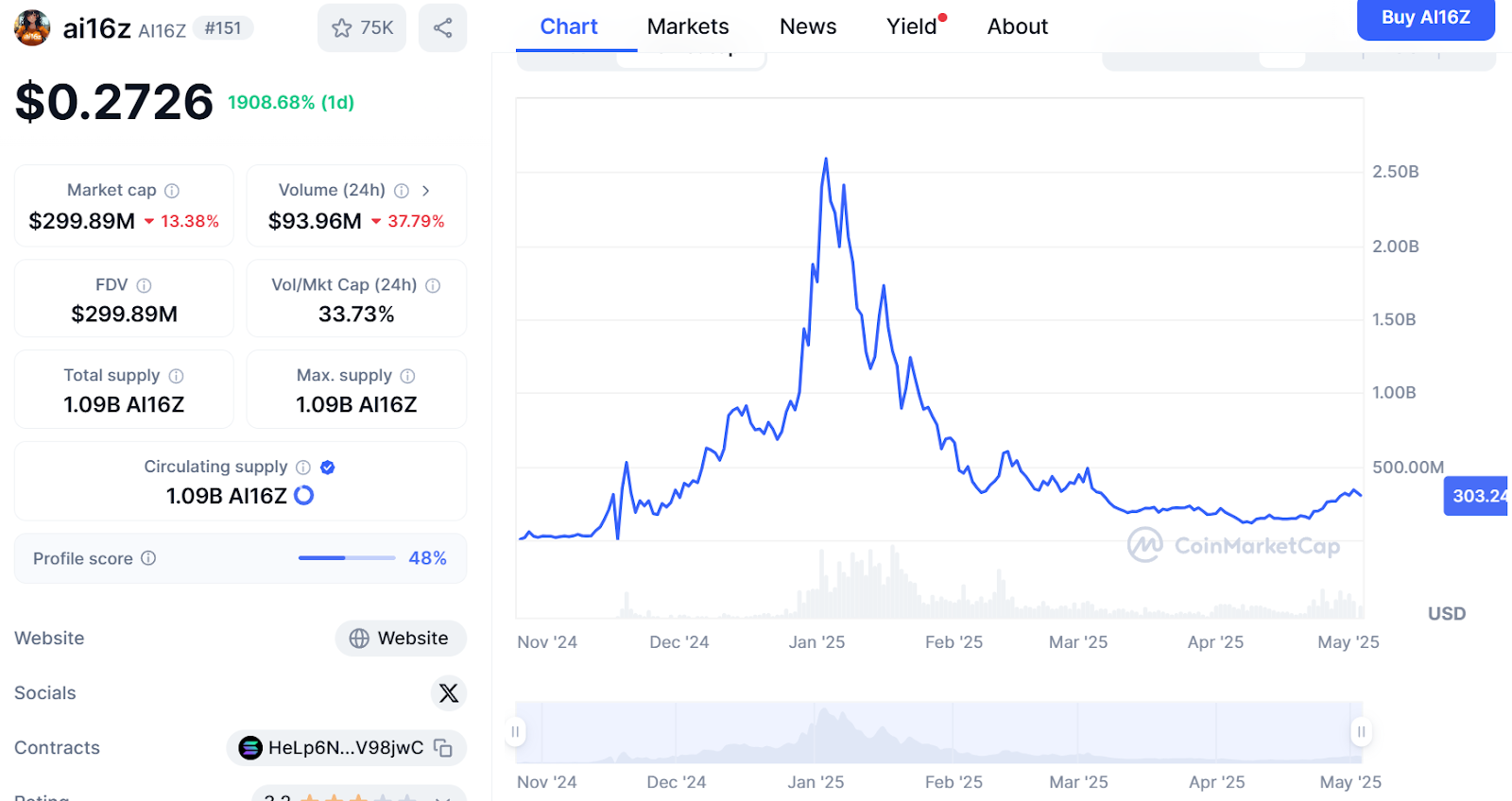The image size is (1512, 801).
Task: Click the 13.38% market cap change
Action: coord(181,221)
